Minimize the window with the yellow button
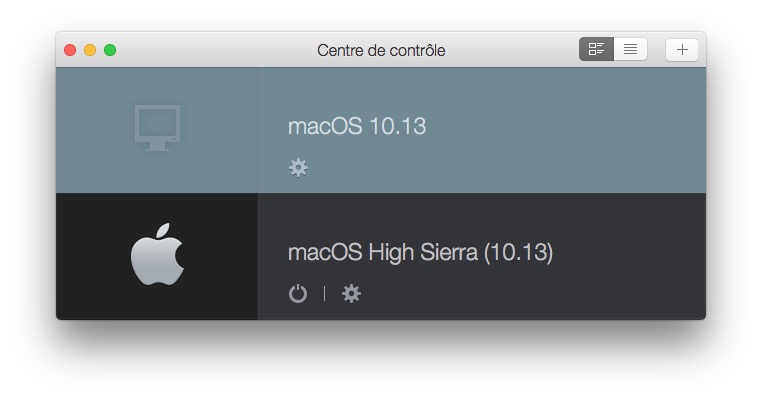Viewport: 762px width, 400px height. [90, 50]
